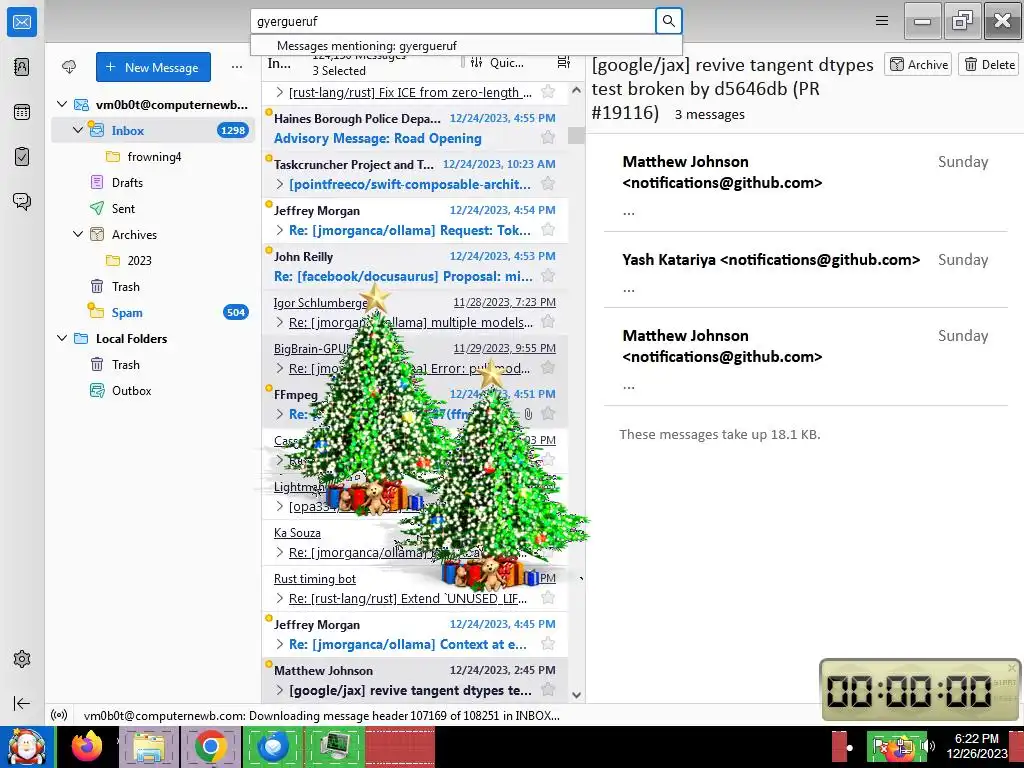Open the 2023 archive folder
Screen dimensions: 1024x768
(x=139, y=261)
